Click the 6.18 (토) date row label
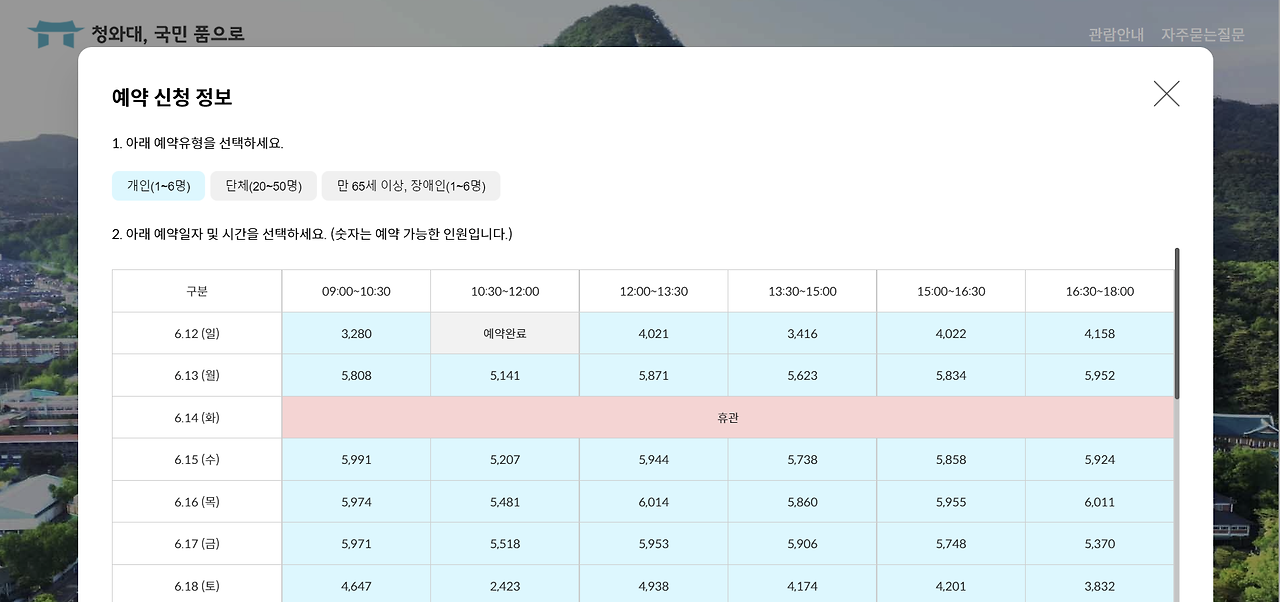1280x602 pixels. [197, 584]
